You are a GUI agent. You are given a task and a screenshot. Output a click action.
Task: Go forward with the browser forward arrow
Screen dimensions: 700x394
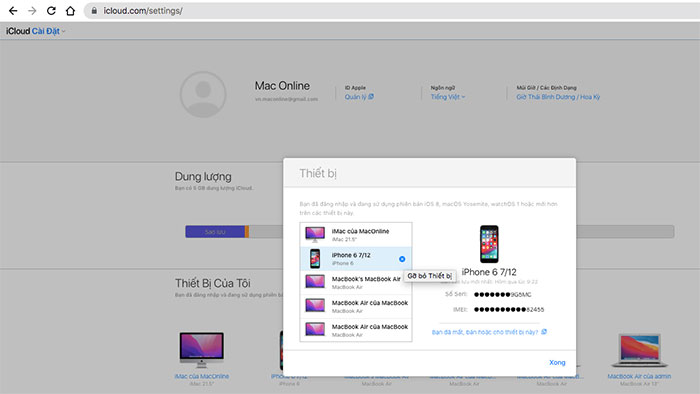tap(32, 11)
